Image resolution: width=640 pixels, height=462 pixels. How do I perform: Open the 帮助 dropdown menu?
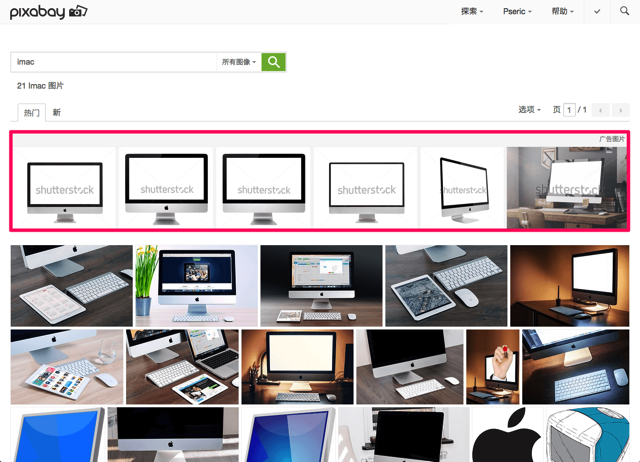click(x=562, y=11)
